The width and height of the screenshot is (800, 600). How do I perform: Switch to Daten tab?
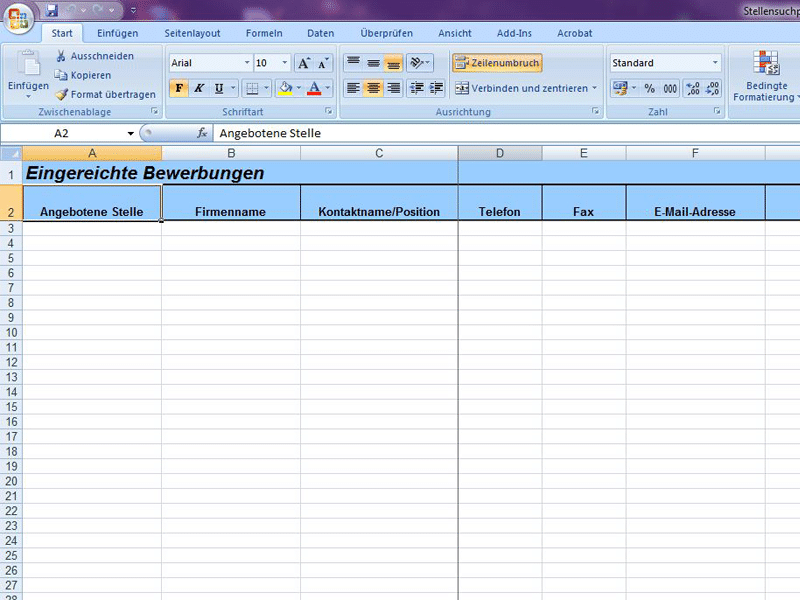(x=320, y=33)
